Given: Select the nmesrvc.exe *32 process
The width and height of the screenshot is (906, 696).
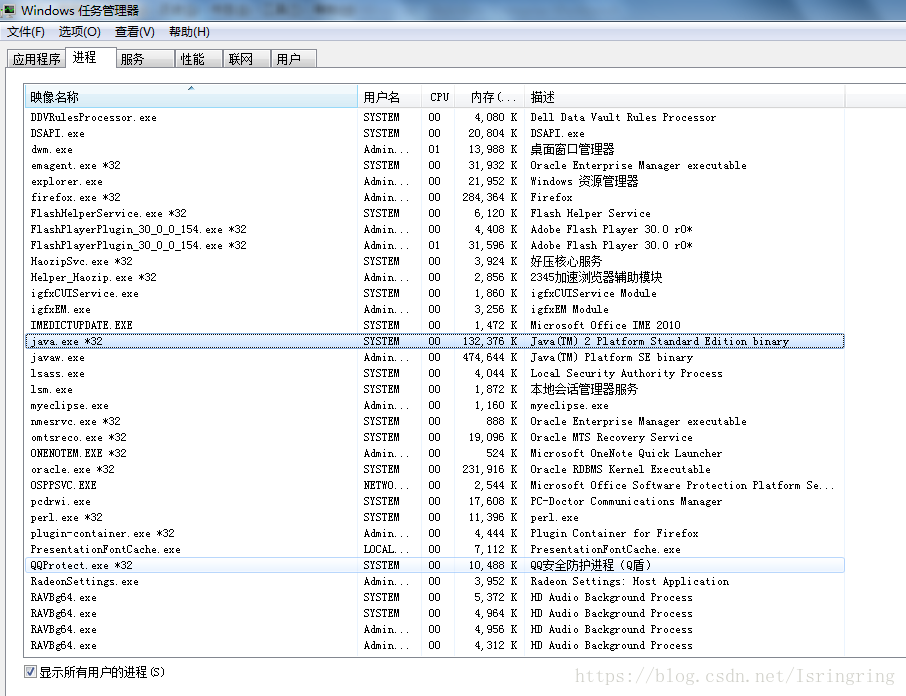Looking at the screenshot, I should click(x=435, y=421).
